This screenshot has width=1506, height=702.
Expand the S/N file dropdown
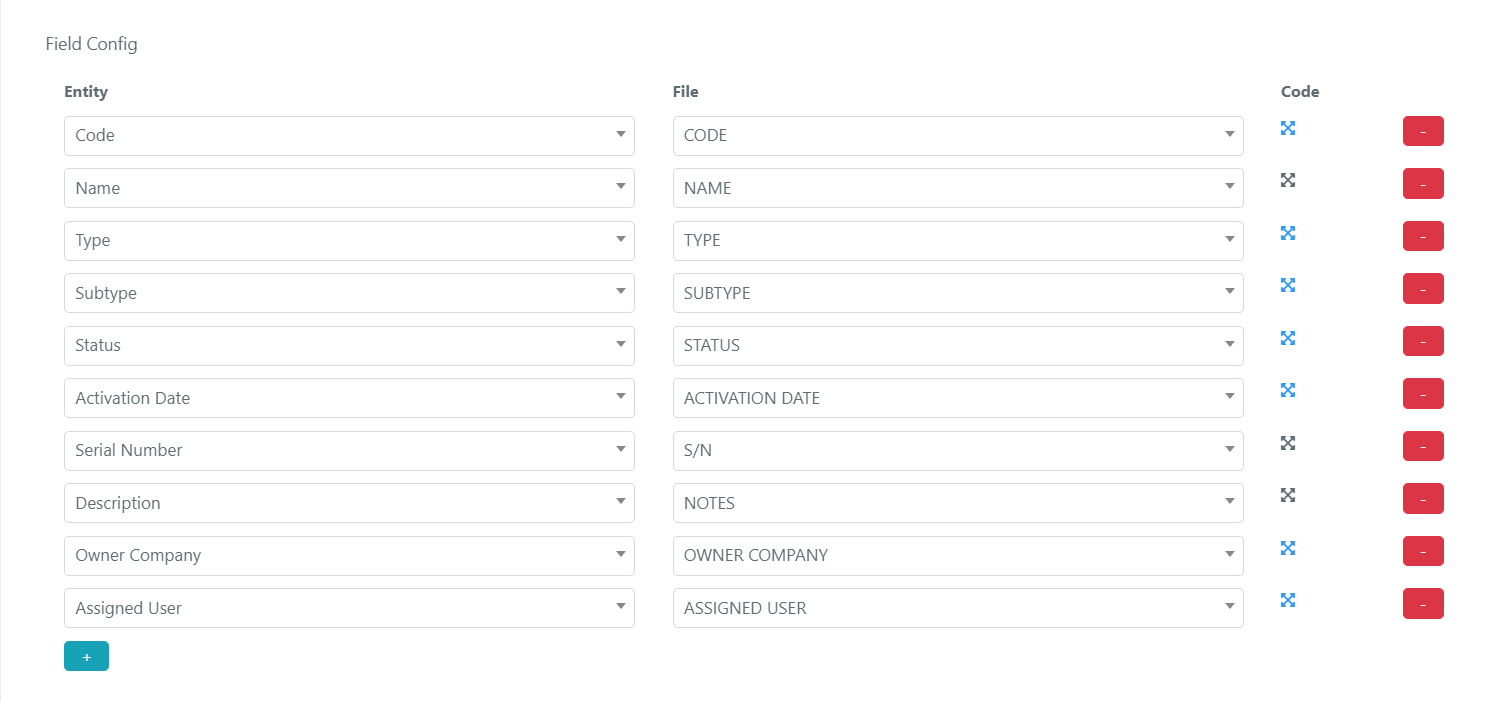pos(958,451)
